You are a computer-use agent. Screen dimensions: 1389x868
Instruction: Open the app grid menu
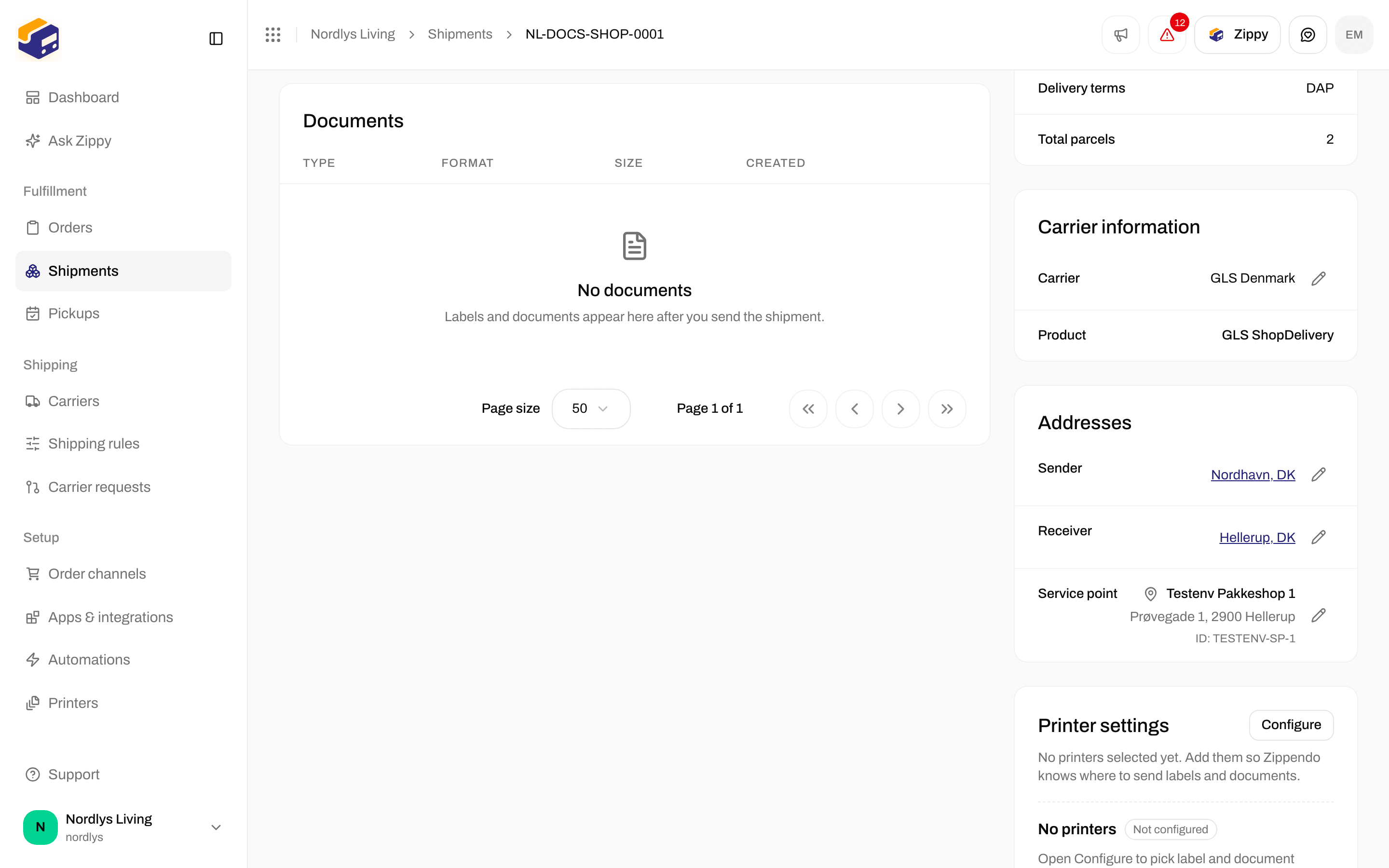point(272,34)
